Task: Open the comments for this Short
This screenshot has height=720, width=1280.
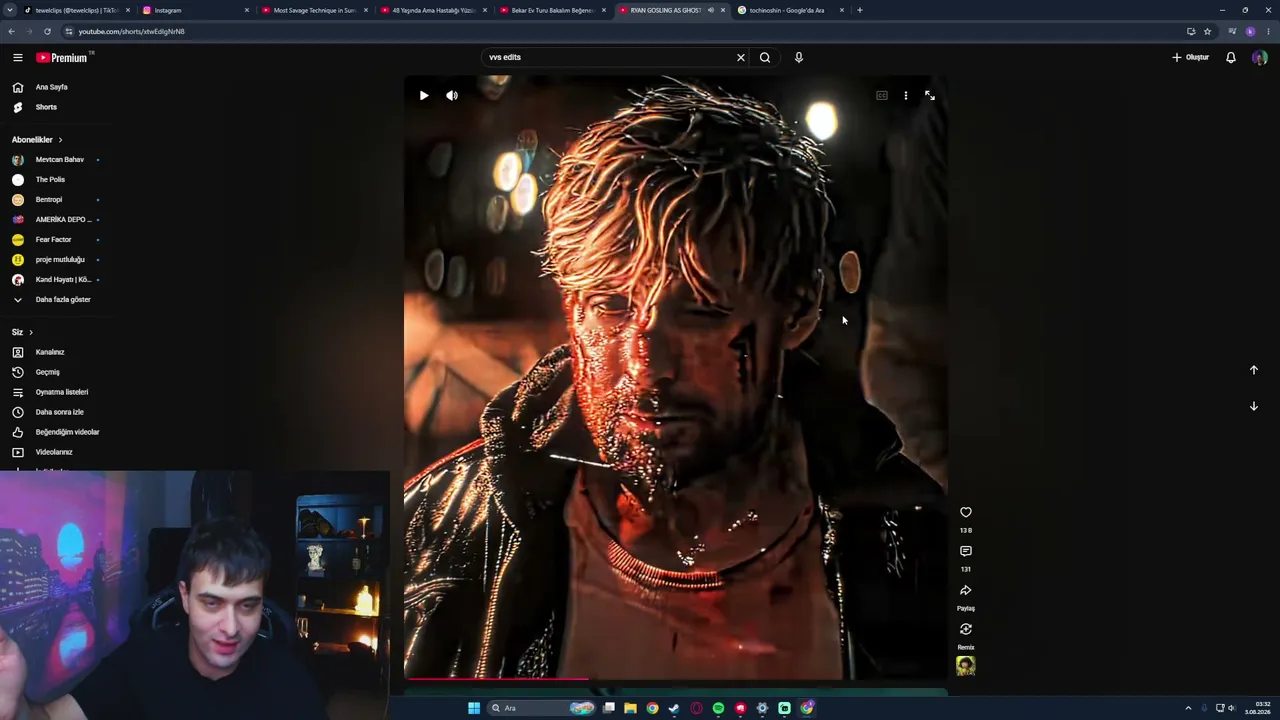Action: coord(966,551)
